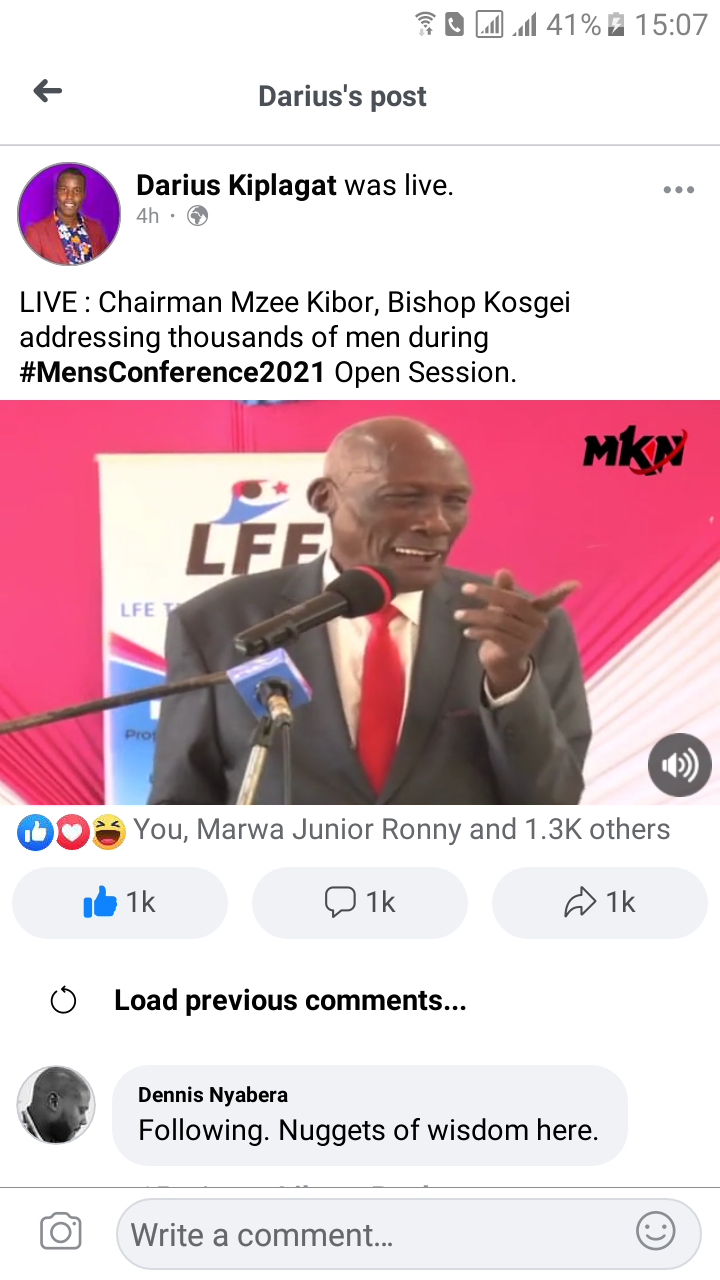Tap the #MensConference2021 hashtag
This screenshot has width=720, height=1280.
click(172, 372)
